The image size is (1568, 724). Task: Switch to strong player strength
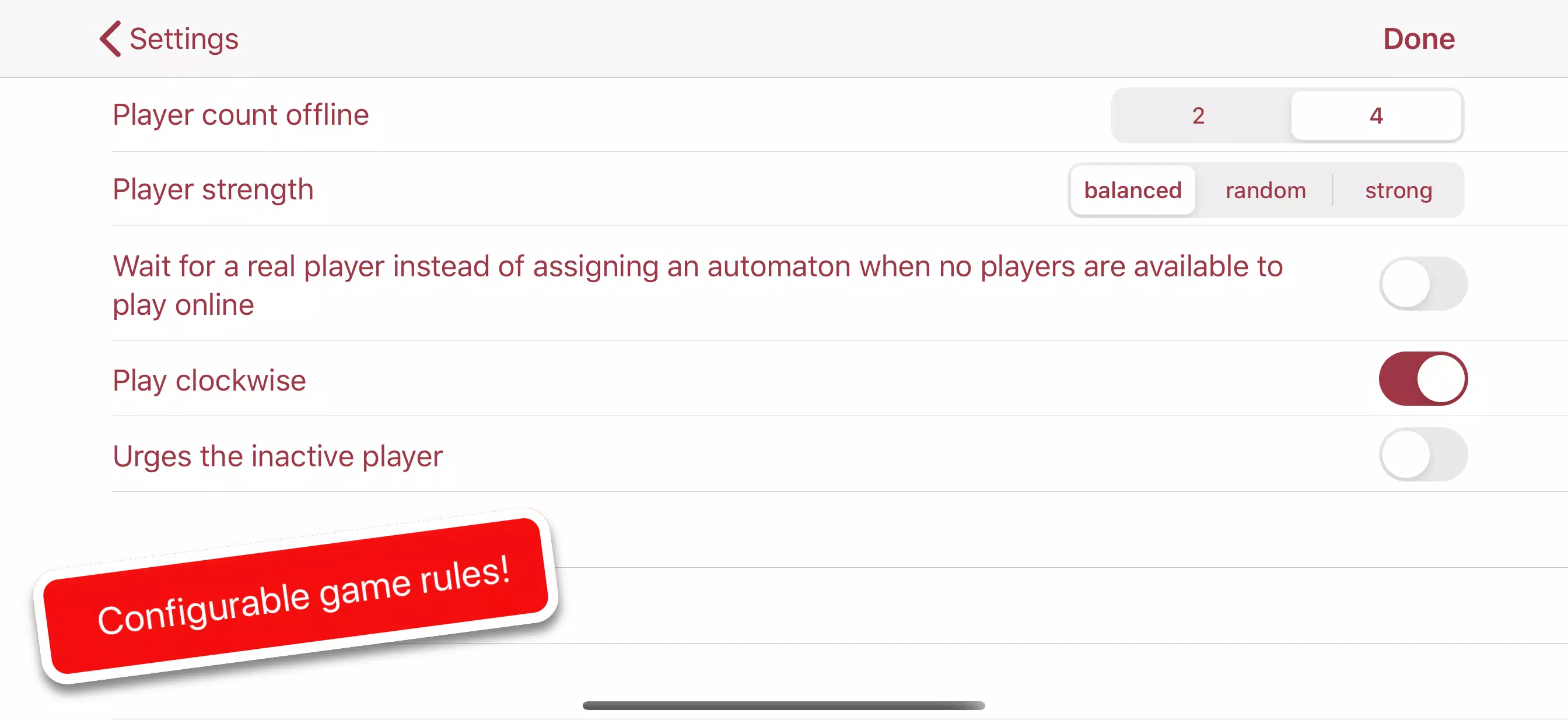pyautogui.click(x=1398, y=190)
